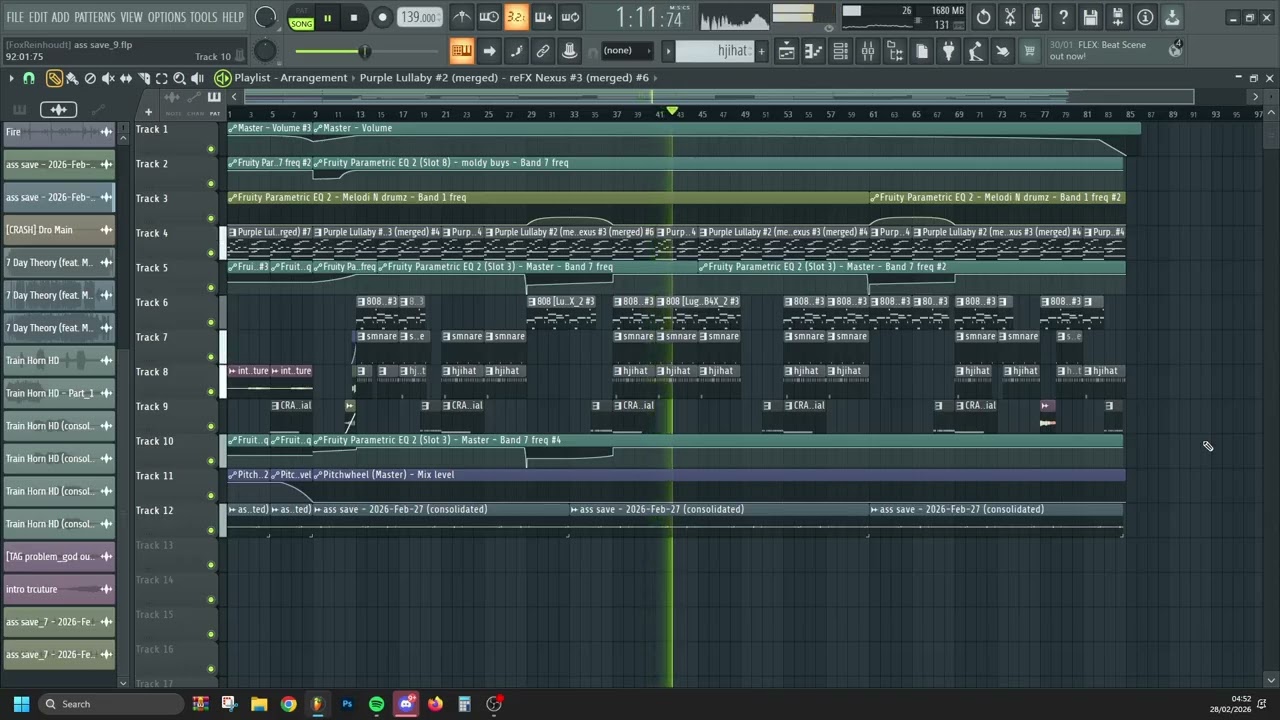The image size is (1280, 720).
Task: Toggle the metronome icon
Action: point(462,17)
